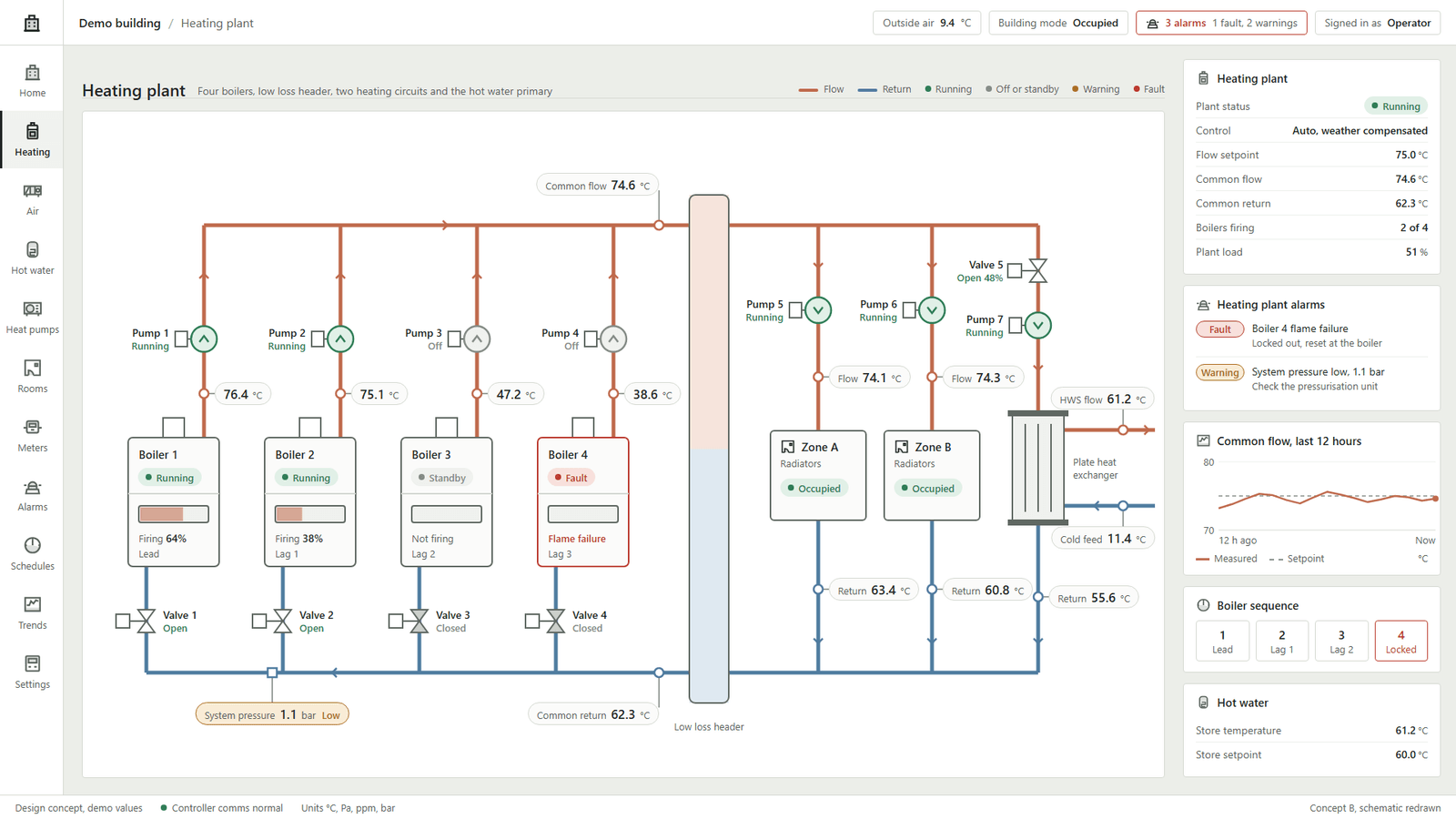Select the Pump 4 symbol
This screenshot has width=1456, height=819.
coord(613,339)
